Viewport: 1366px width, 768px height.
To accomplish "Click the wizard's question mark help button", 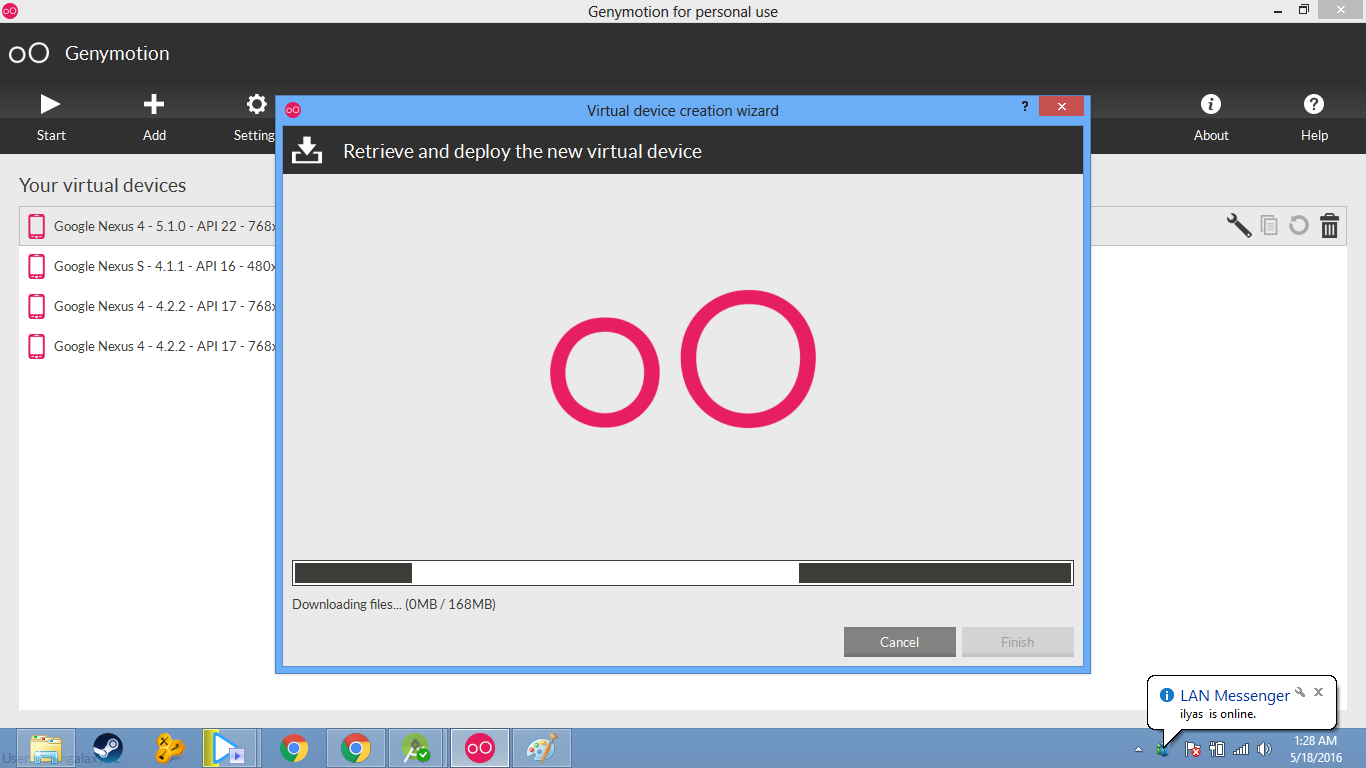I will coord(1025,106).
